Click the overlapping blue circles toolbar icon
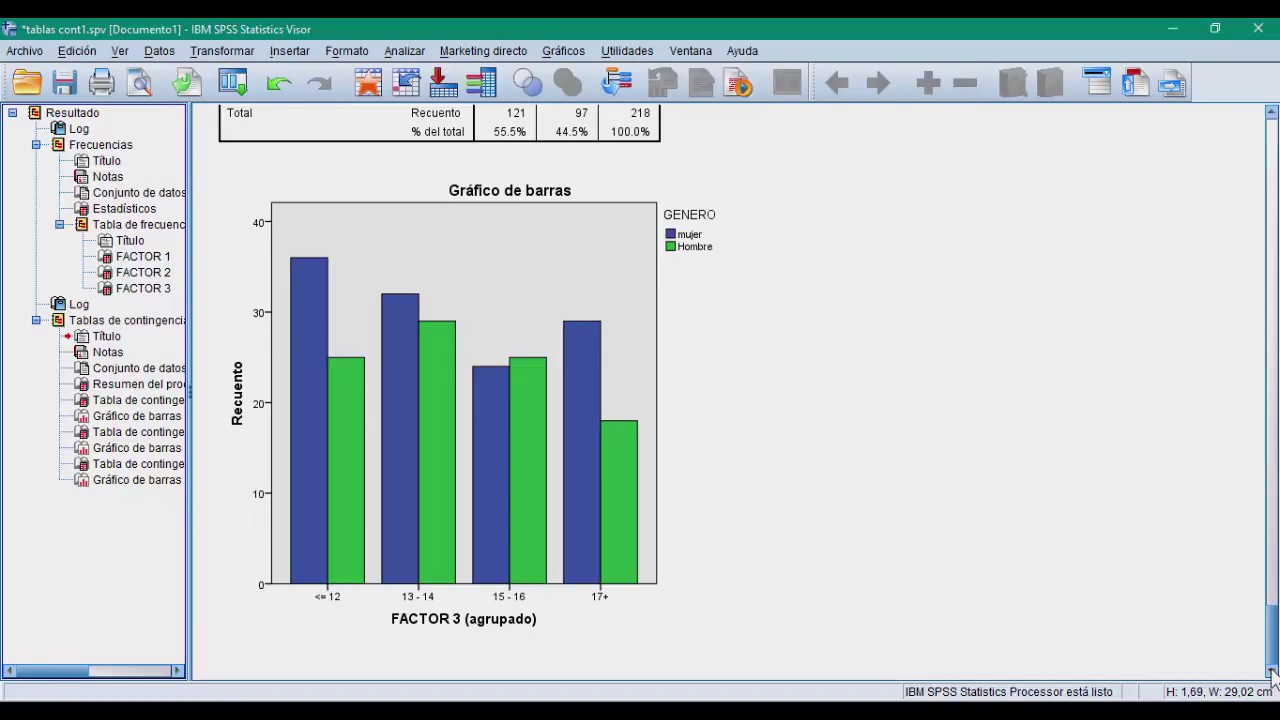This screenshot has width=1280, height=720. [527, 82]
